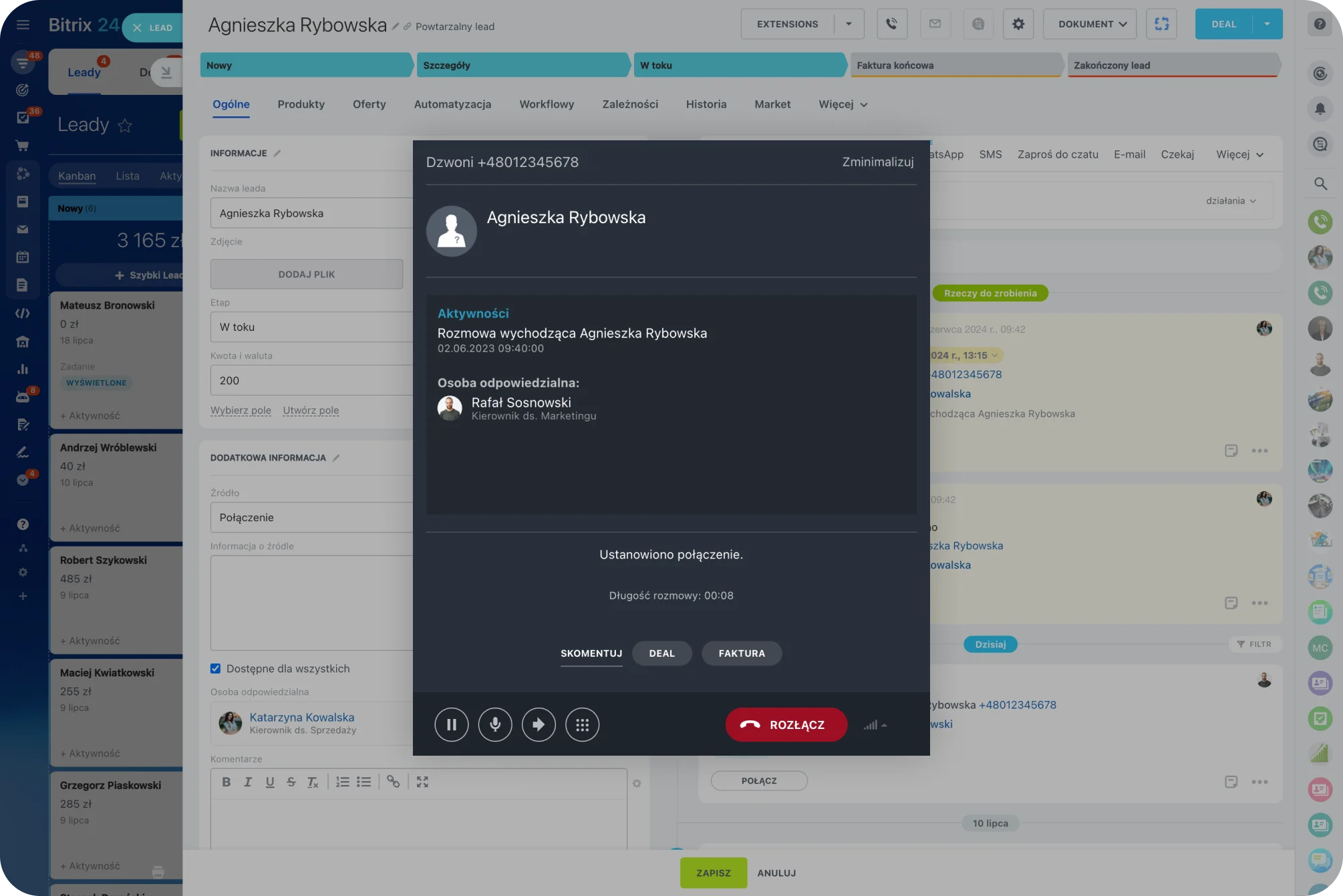Open the settings gear in lead header

[1018, 24]
